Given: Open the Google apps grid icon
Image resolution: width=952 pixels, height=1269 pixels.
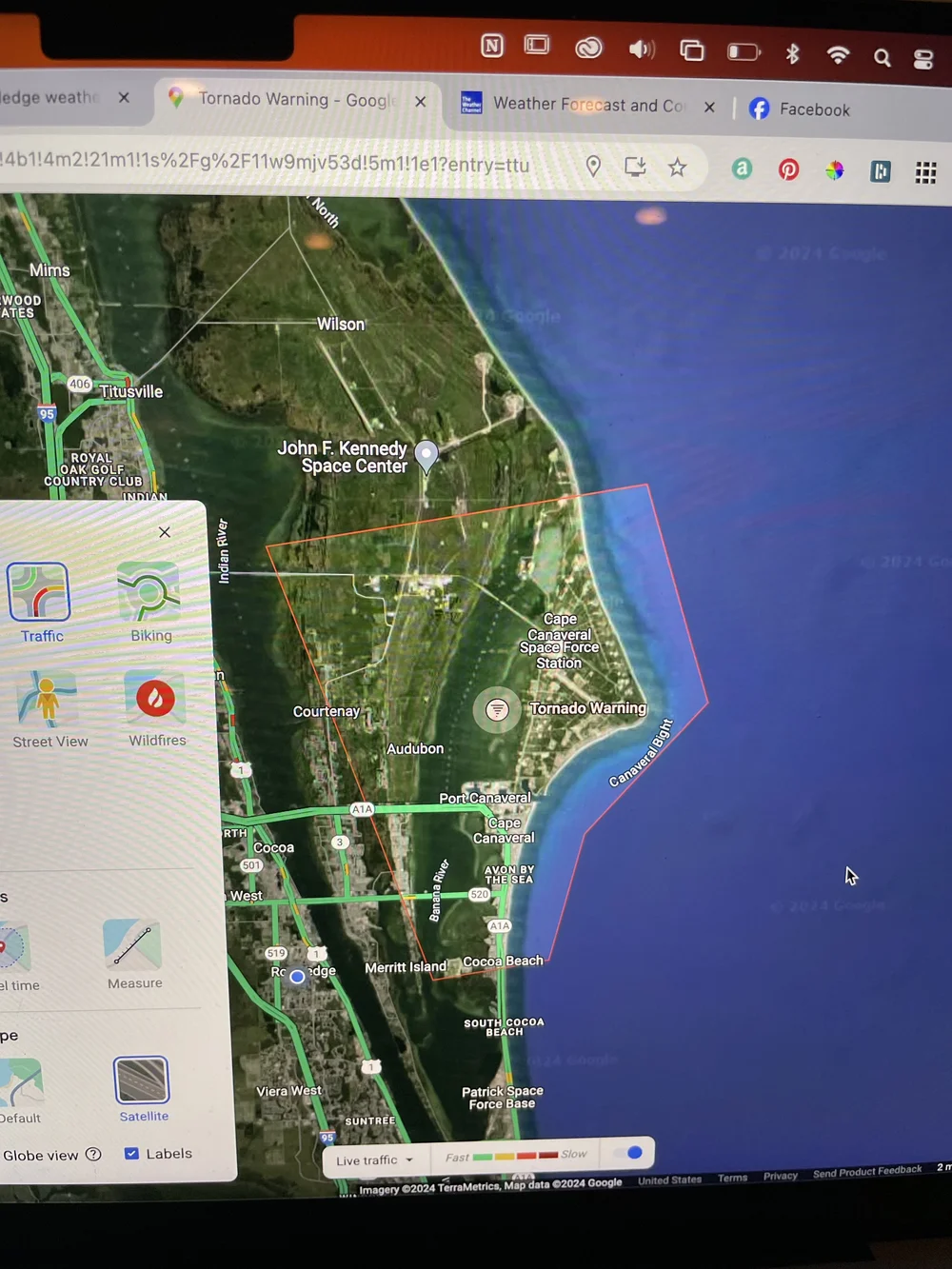Looking at the screenshot, I should click(x=926, y=172).
